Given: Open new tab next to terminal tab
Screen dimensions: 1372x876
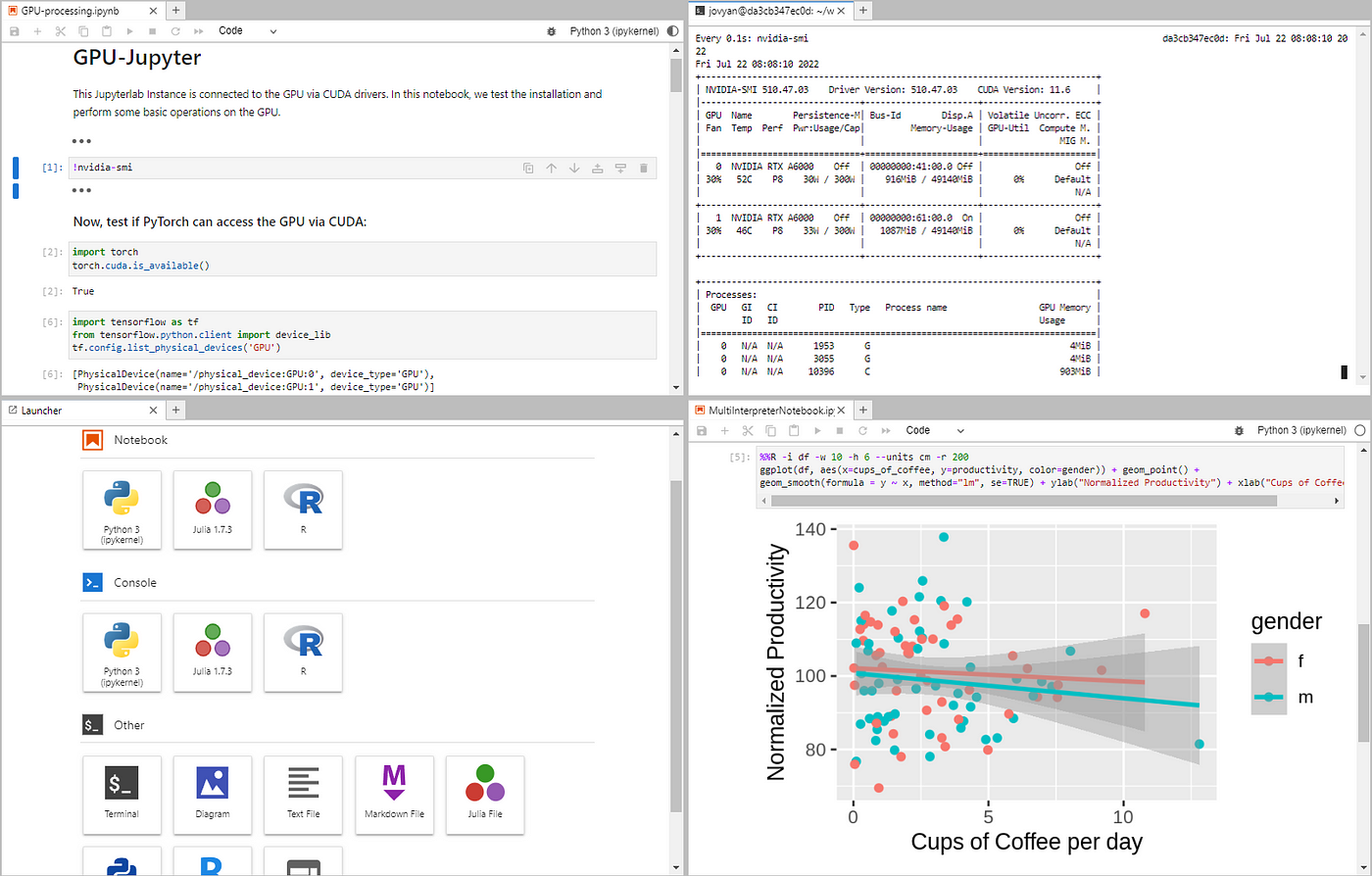Looking at the screenshot, I should pyautogui.click(x=863, y=10).
